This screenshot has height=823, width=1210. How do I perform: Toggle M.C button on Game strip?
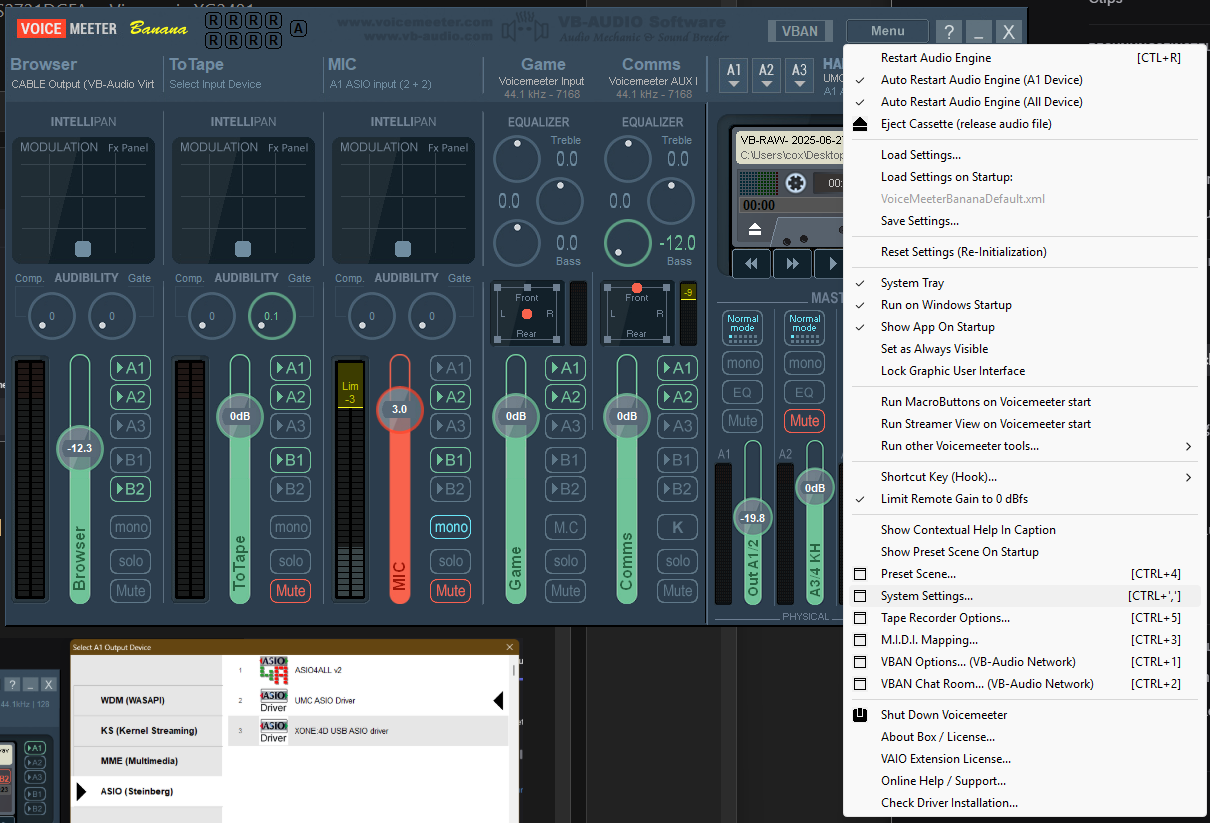pos(566,527)
